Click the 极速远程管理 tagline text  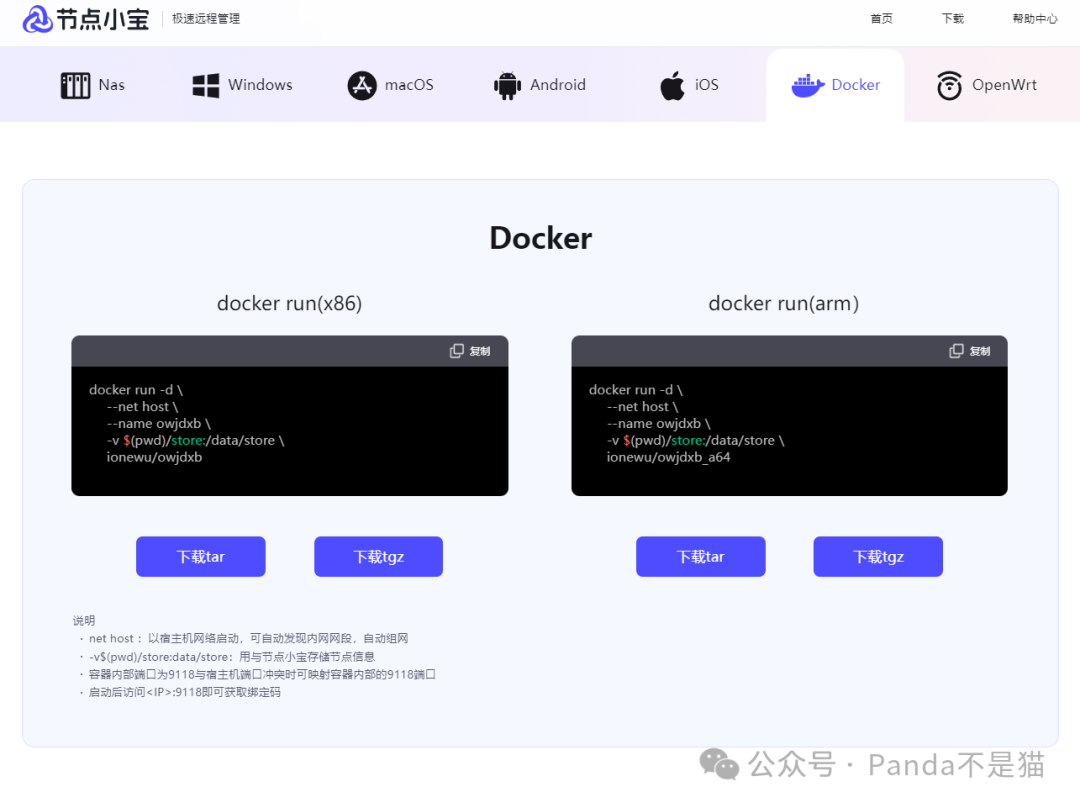(206, 19)
